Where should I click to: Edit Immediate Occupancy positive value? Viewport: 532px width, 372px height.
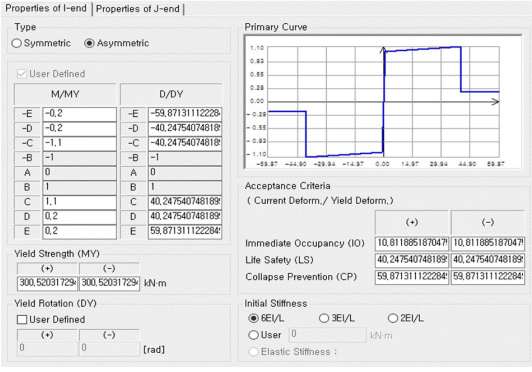(412, 243)
